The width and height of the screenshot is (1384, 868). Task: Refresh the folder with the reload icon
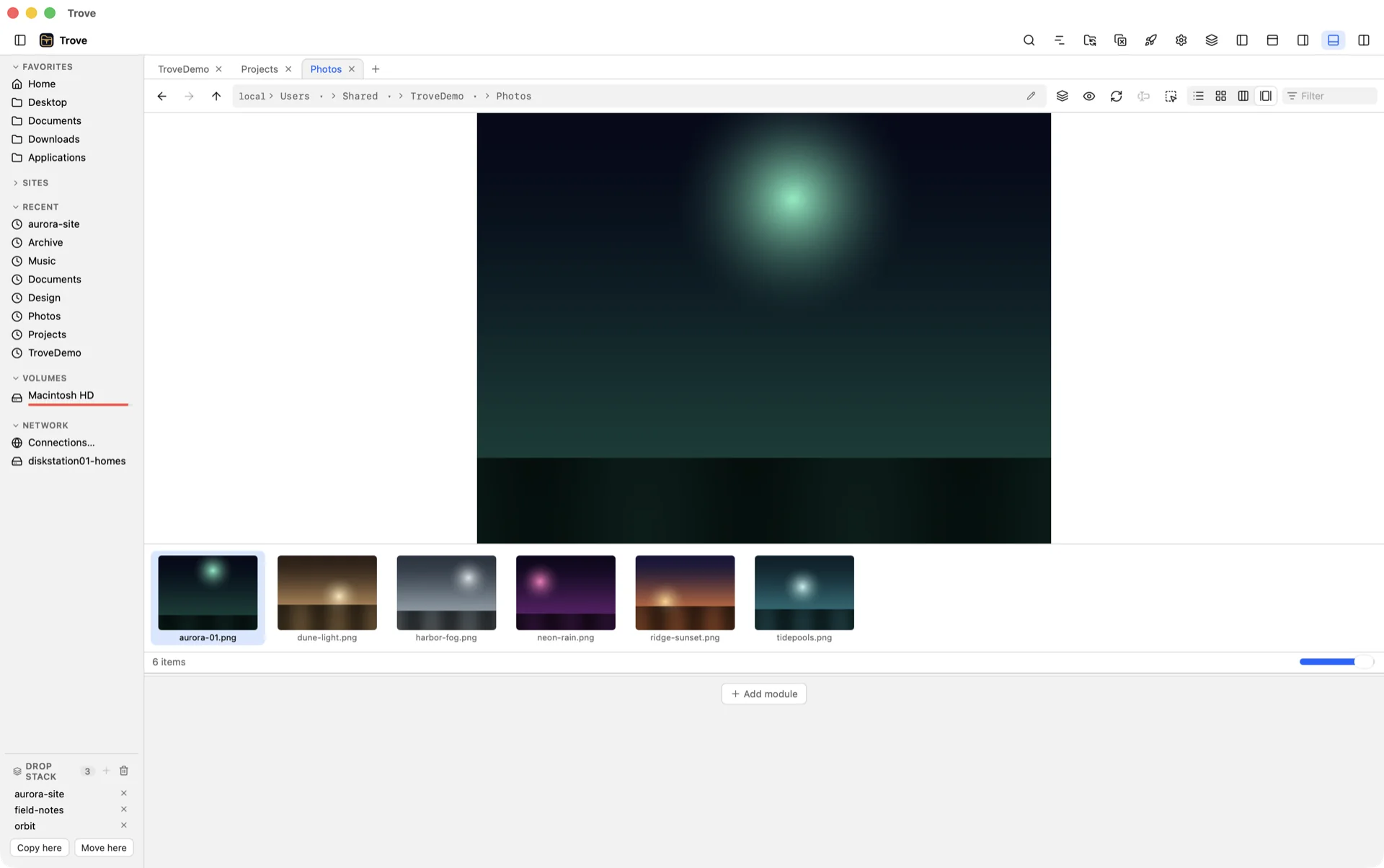[x=1117, y=96]
